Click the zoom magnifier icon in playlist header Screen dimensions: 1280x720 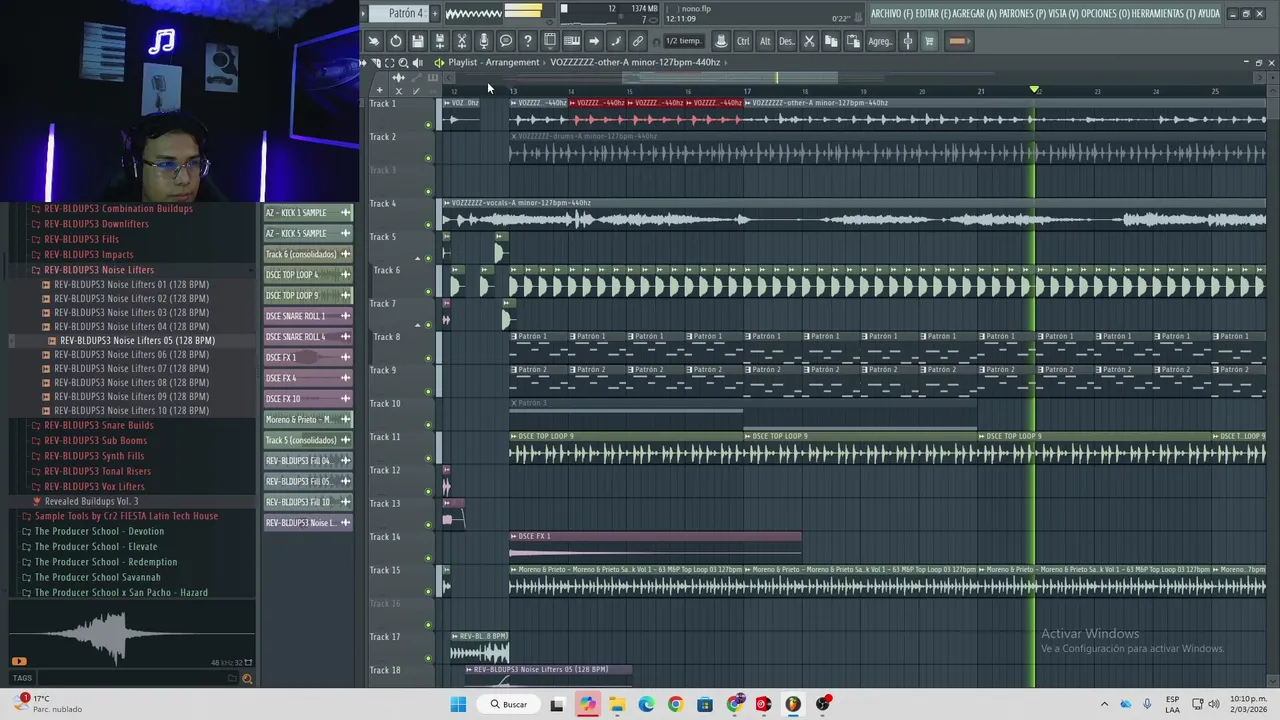point(403,62)
